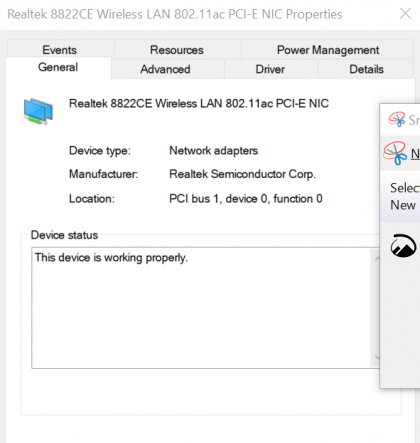Close the Realtek Properties dialog
Viewport: 420px width, 443px height.
[x=405, y=14]
